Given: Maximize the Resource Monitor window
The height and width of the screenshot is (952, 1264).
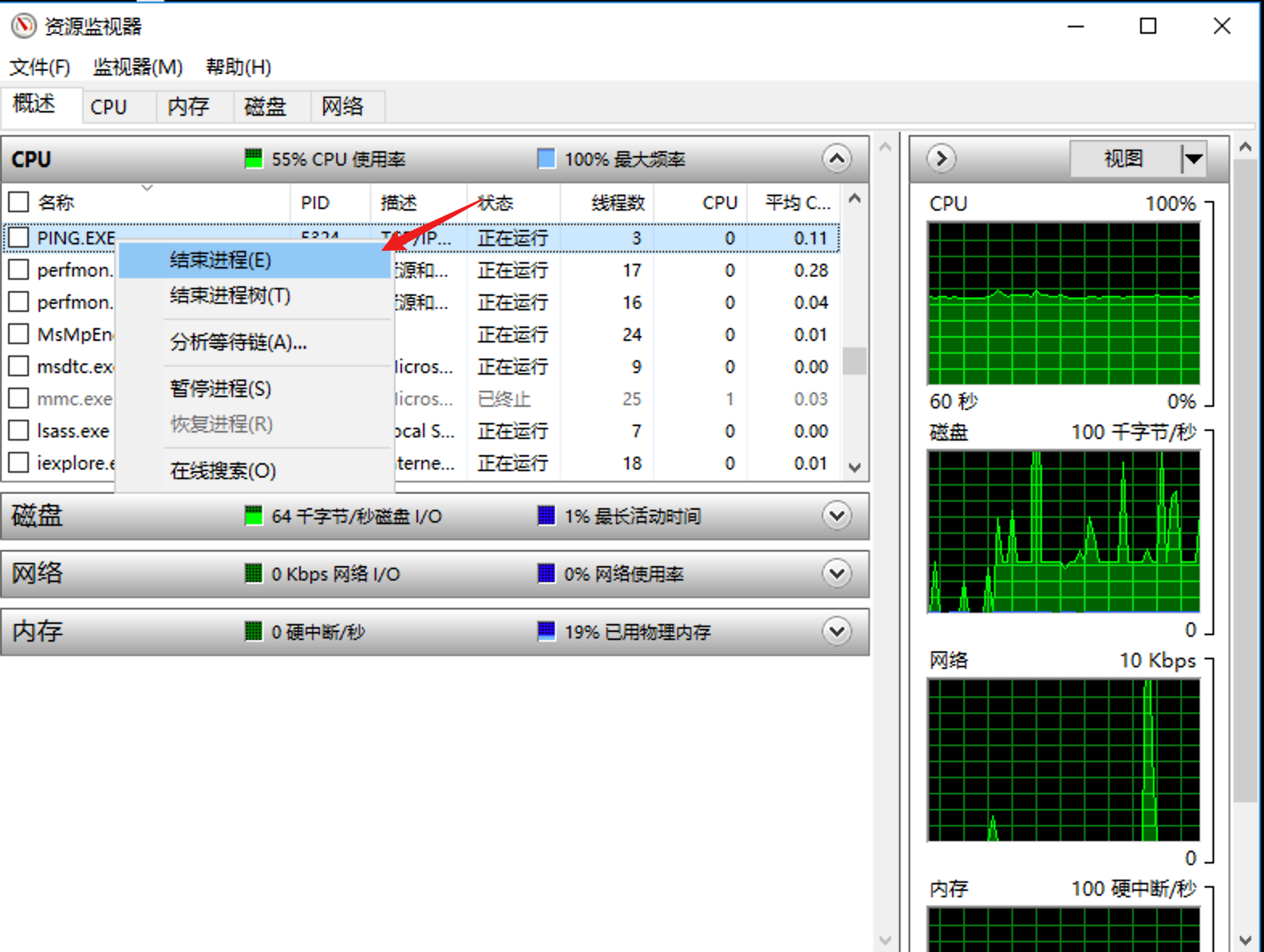Looking at the screenshot, I should click(1148, 26).
